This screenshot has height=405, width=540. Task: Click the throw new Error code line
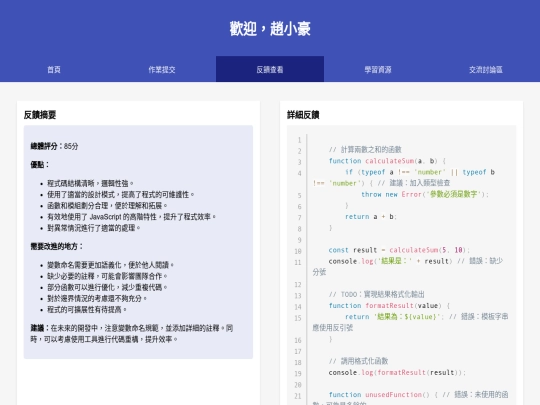[425, 195]
